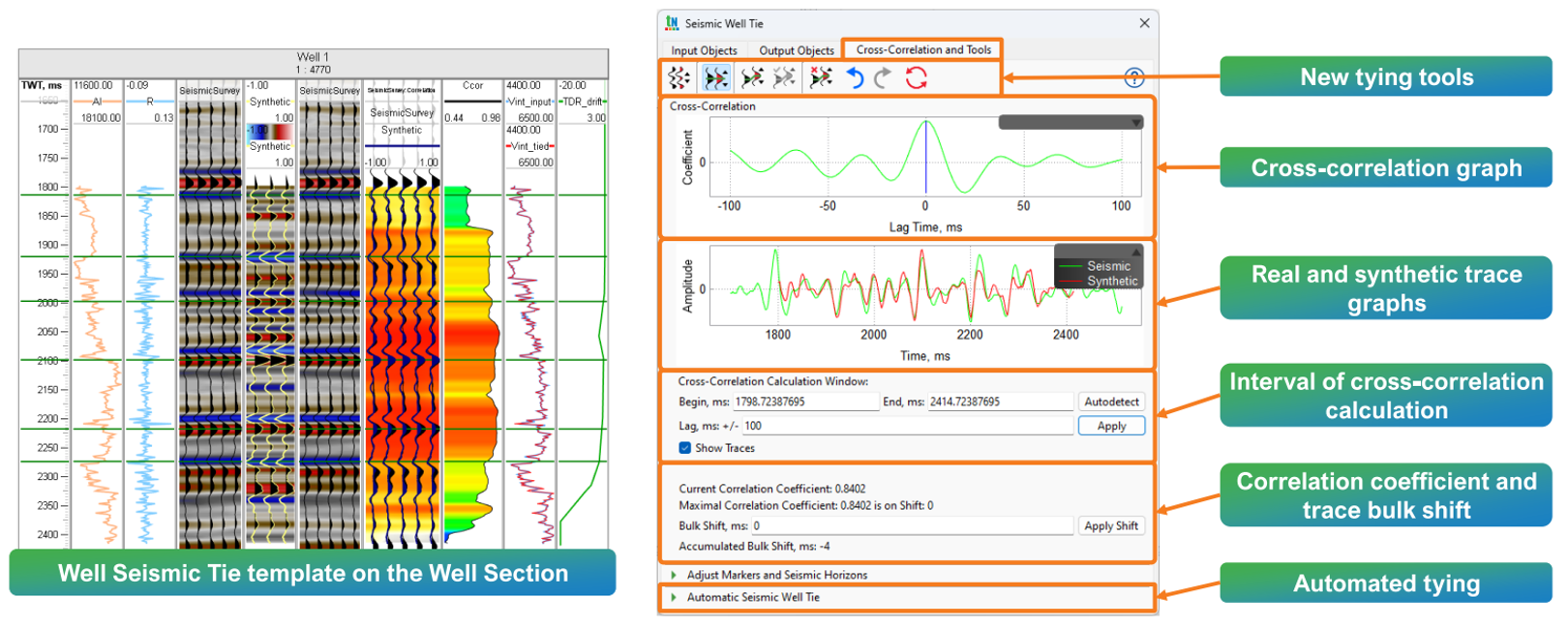Click the End, ms input field
The width and height of the screenshot is (1568, 627).
tap(1000, 402)
